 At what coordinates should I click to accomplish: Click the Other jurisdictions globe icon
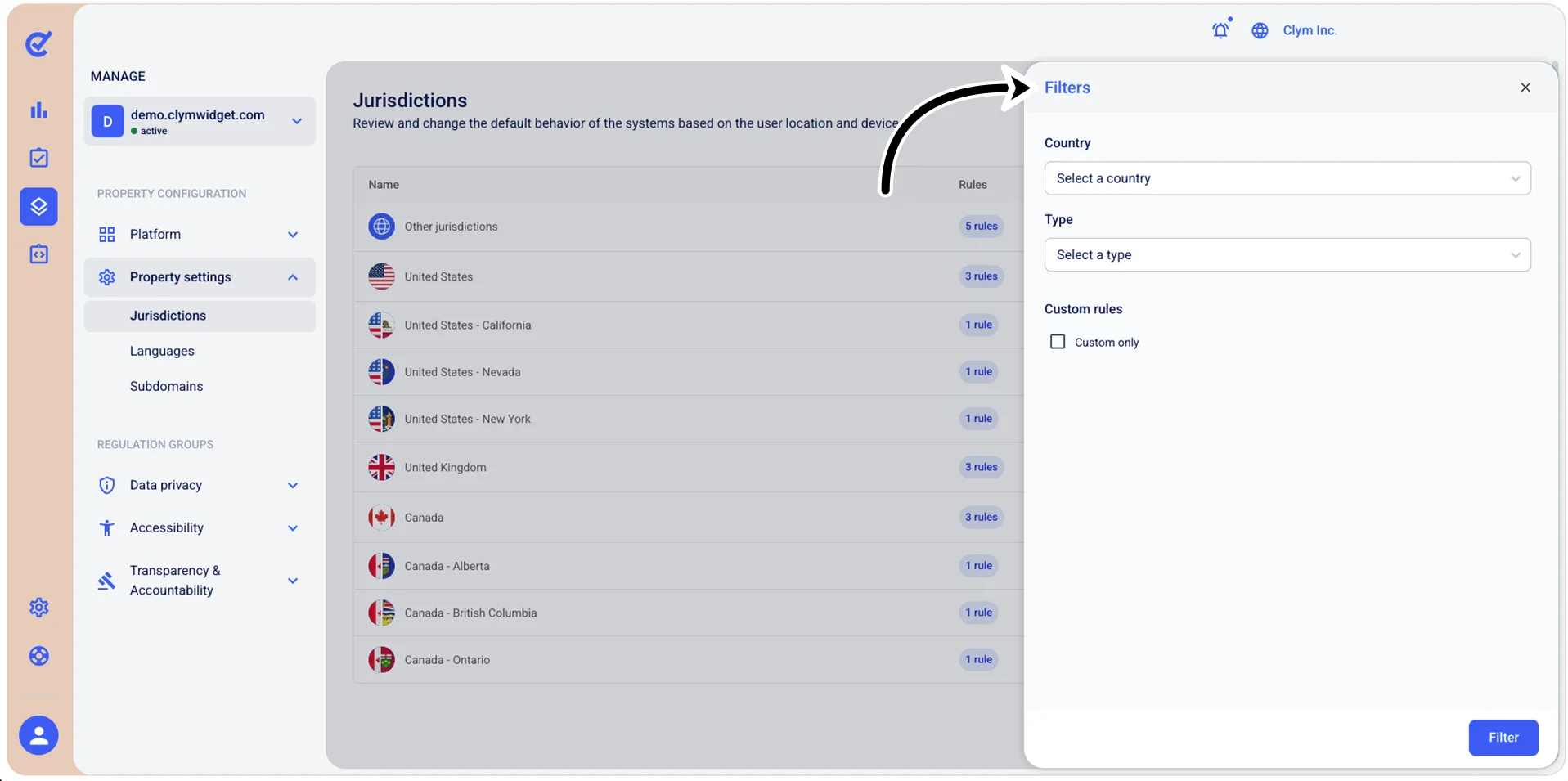[x=381, y=227]
